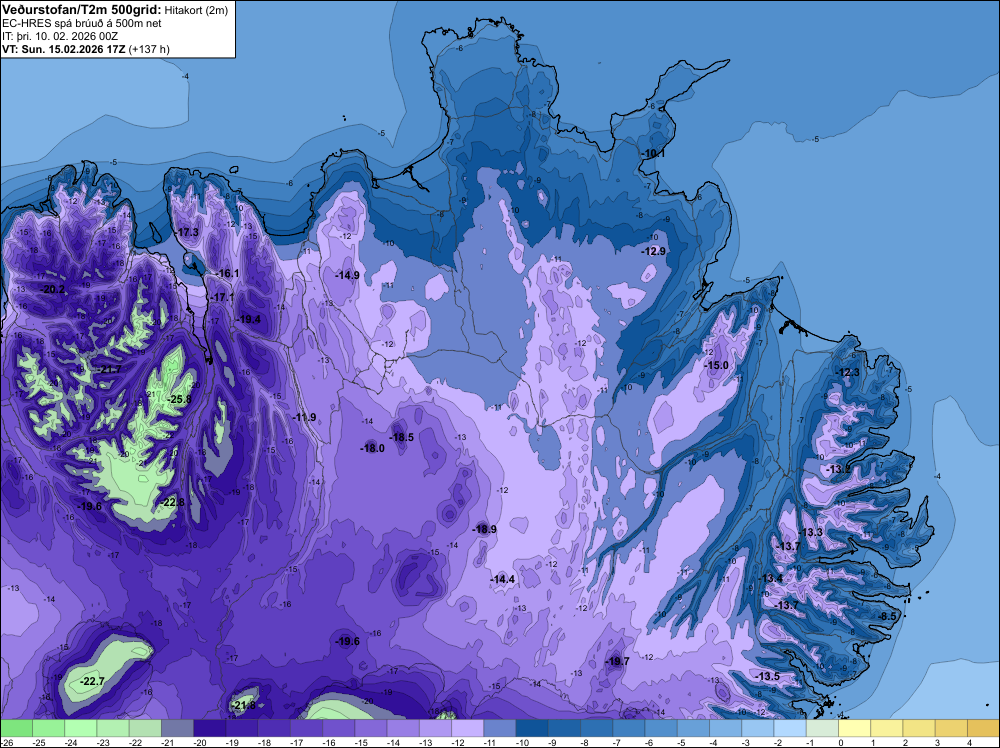
Task: Click the -17.1 temperature label
Action: [223, 297]
